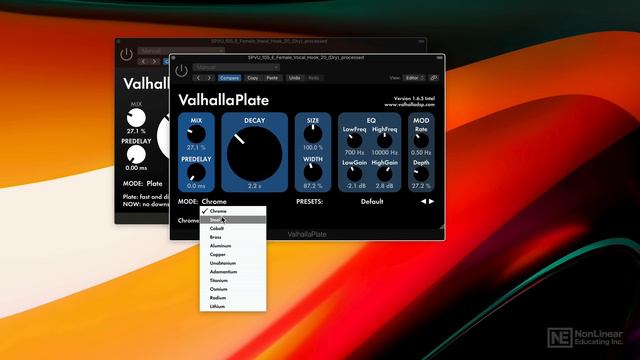Click the EQ LowFreq knob
640x360 pixels.
point(354,140)
